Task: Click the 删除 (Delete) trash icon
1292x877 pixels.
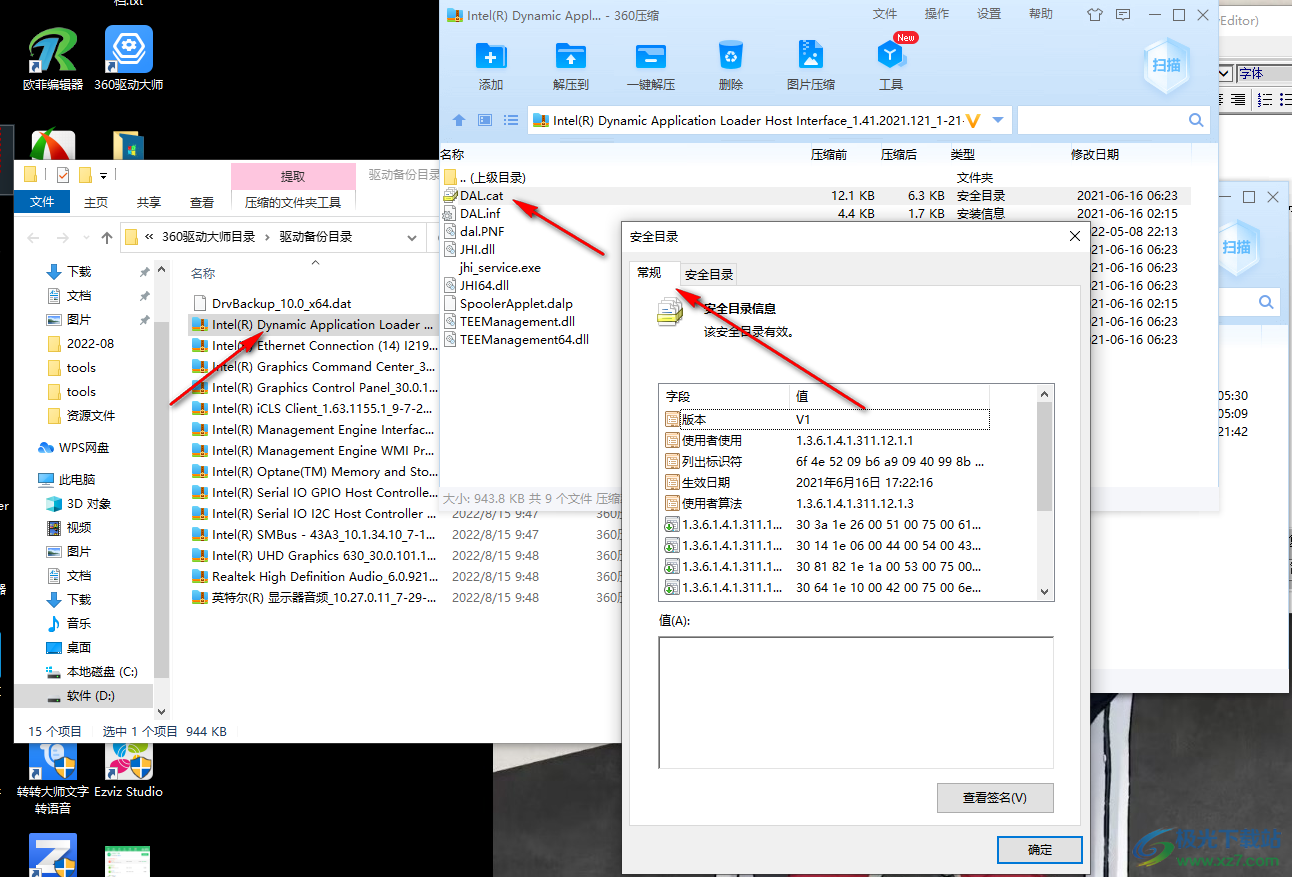Action: pyautogui.click(x=731, y=56)
